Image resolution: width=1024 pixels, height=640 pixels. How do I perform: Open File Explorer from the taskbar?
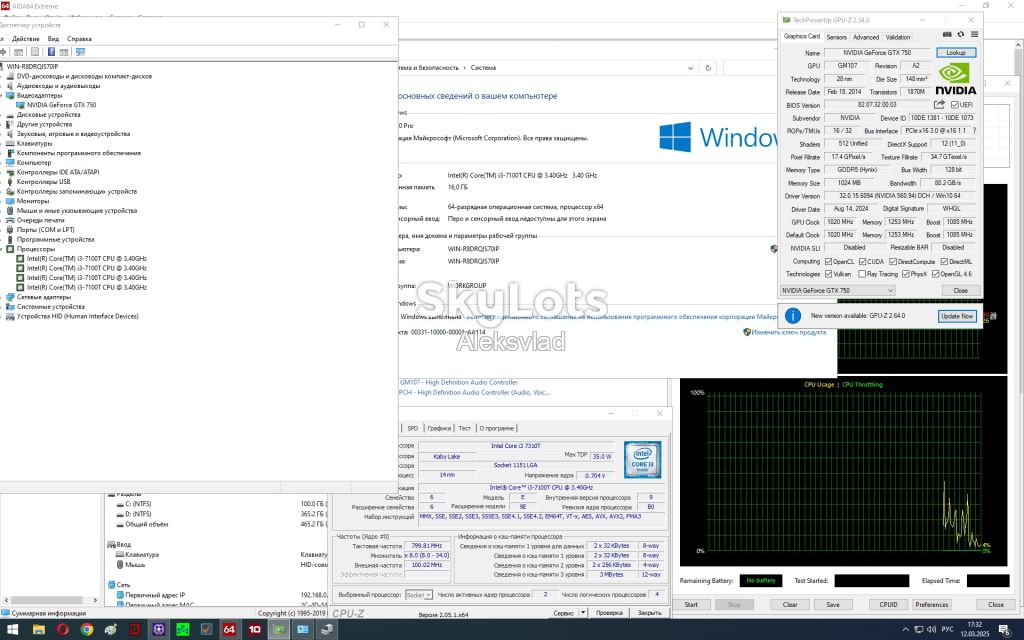[39, 630]
